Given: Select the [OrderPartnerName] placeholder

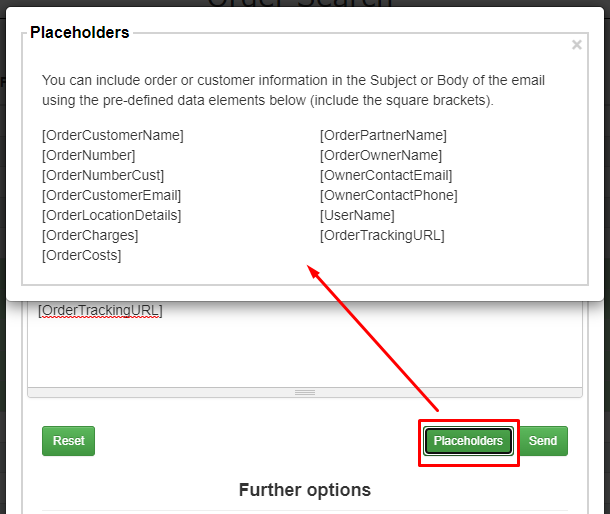Looking at the screenshot, I should pos(383,135).
